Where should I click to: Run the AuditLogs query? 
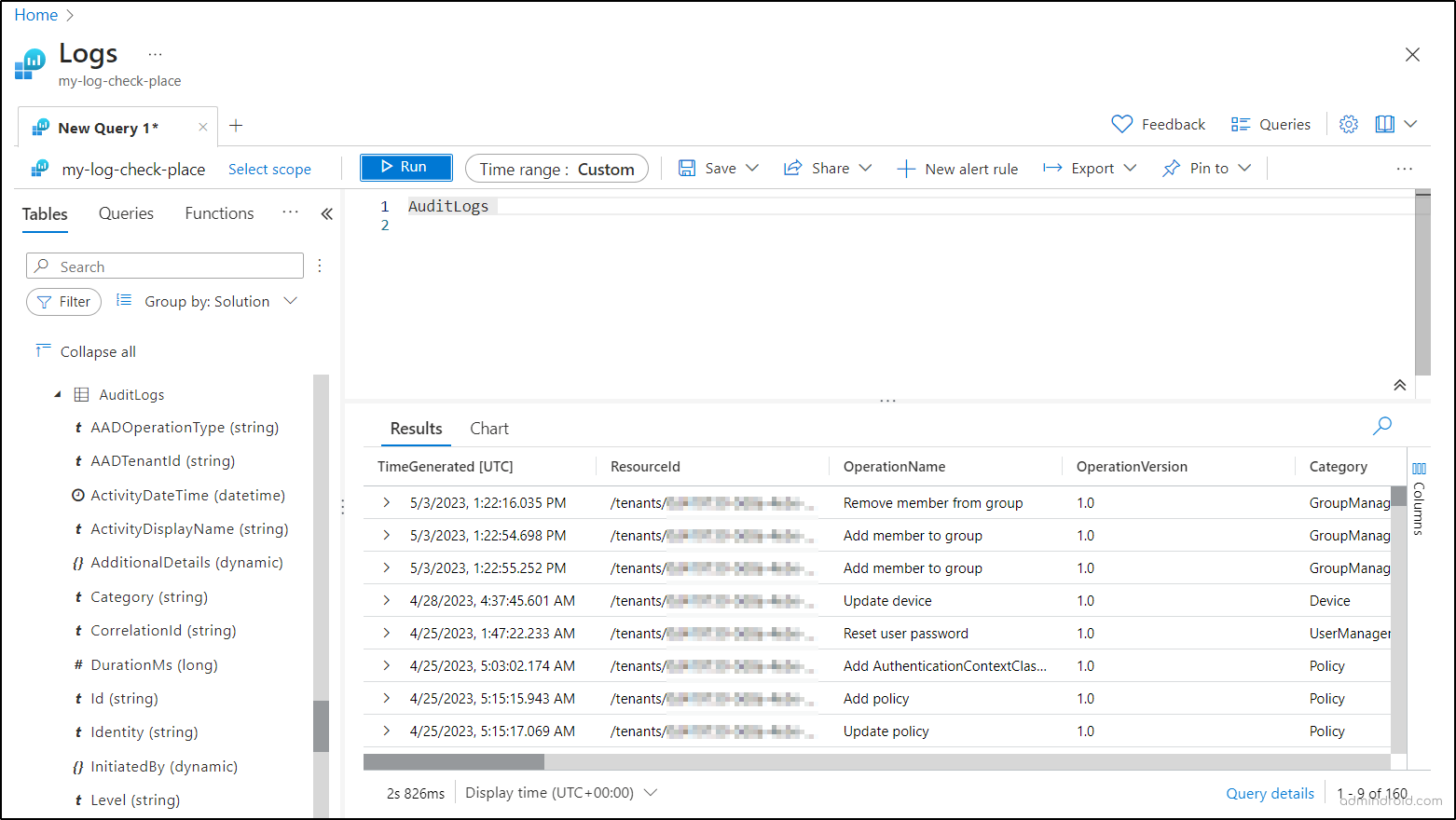tap(405, 168)
